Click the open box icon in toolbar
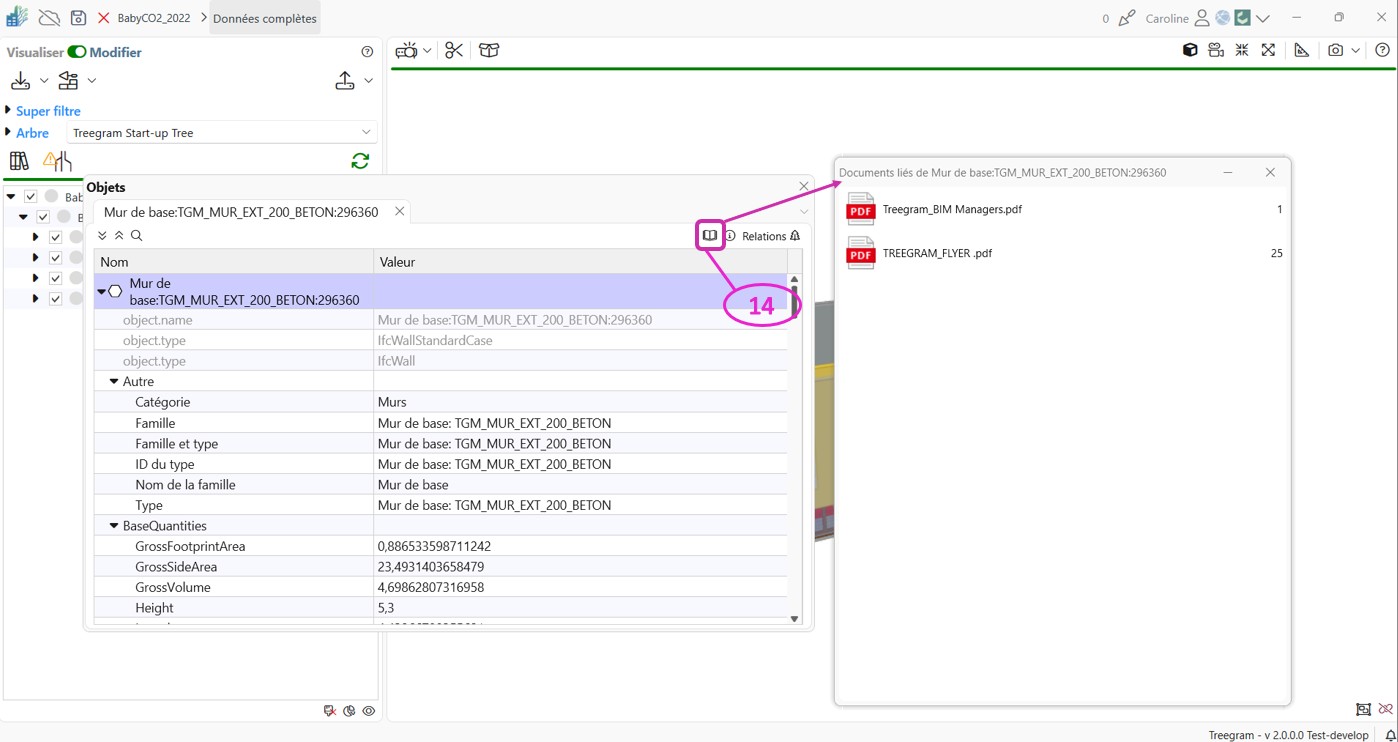The image size is (1398, 742). [x=489, y=51]
